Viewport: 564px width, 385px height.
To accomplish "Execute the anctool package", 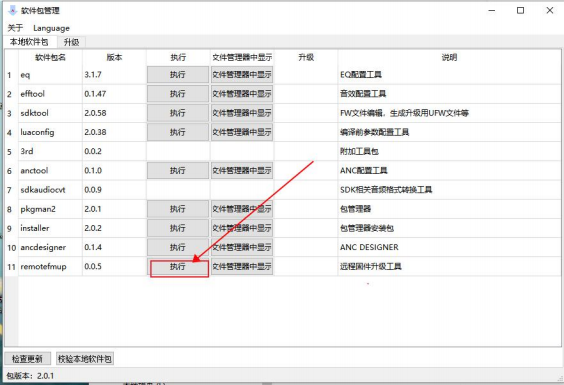I will click(178, 171).
